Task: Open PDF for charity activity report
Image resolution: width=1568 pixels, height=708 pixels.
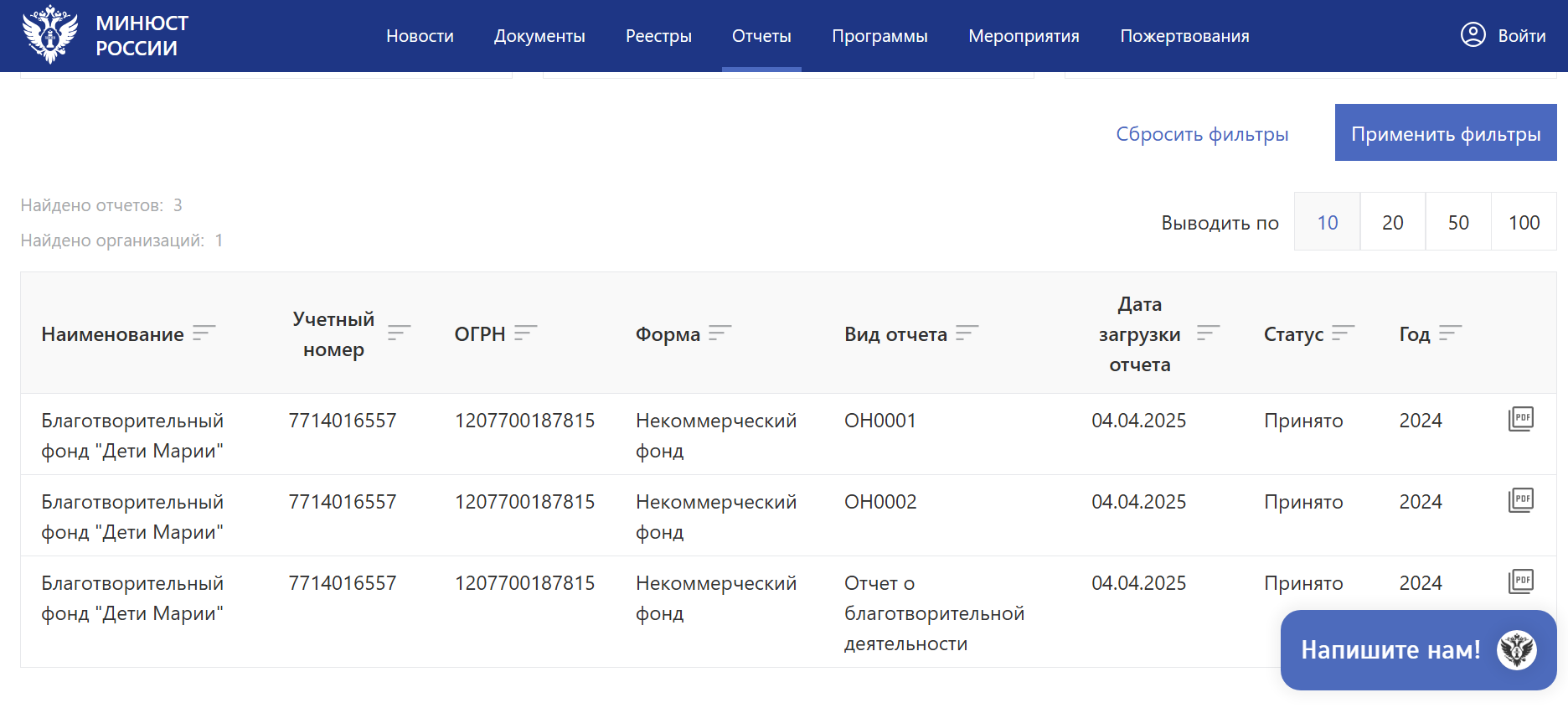Action: click(x=1520, y=581)
